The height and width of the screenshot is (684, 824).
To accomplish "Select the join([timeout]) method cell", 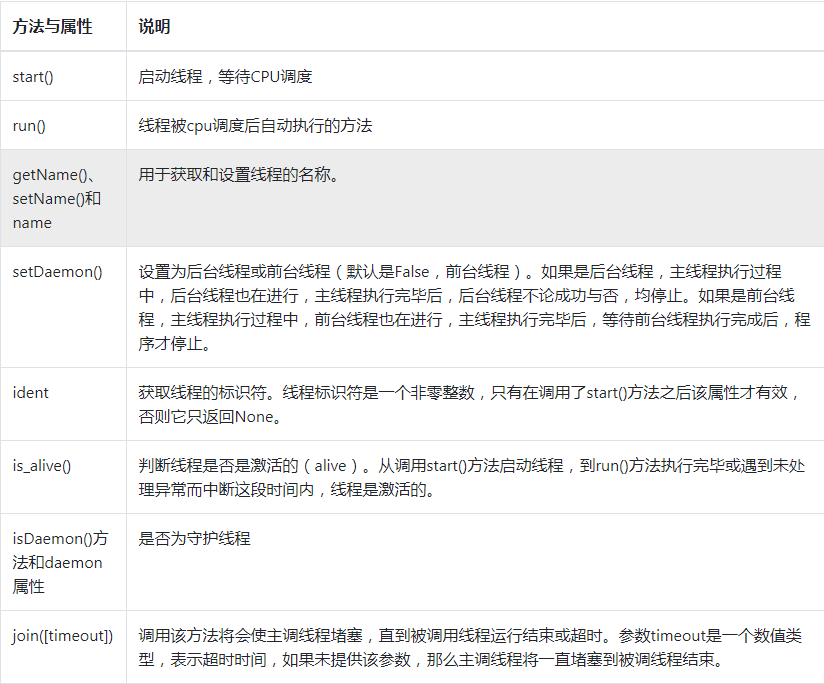I will tap(62, 636).
